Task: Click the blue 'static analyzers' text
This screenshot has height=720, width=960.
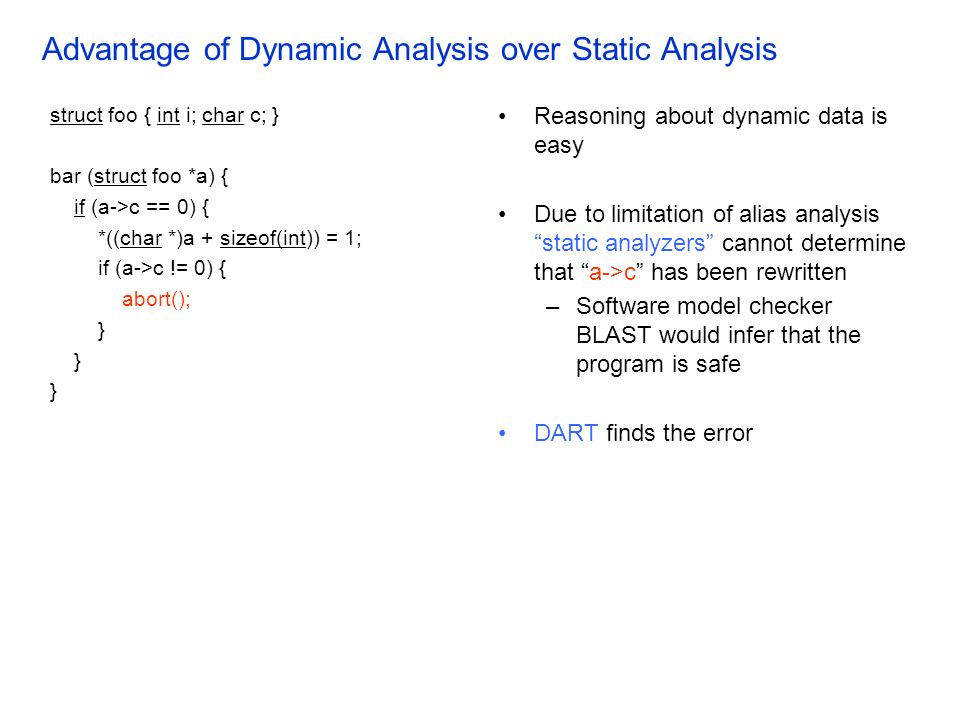Action: point(623,244)
